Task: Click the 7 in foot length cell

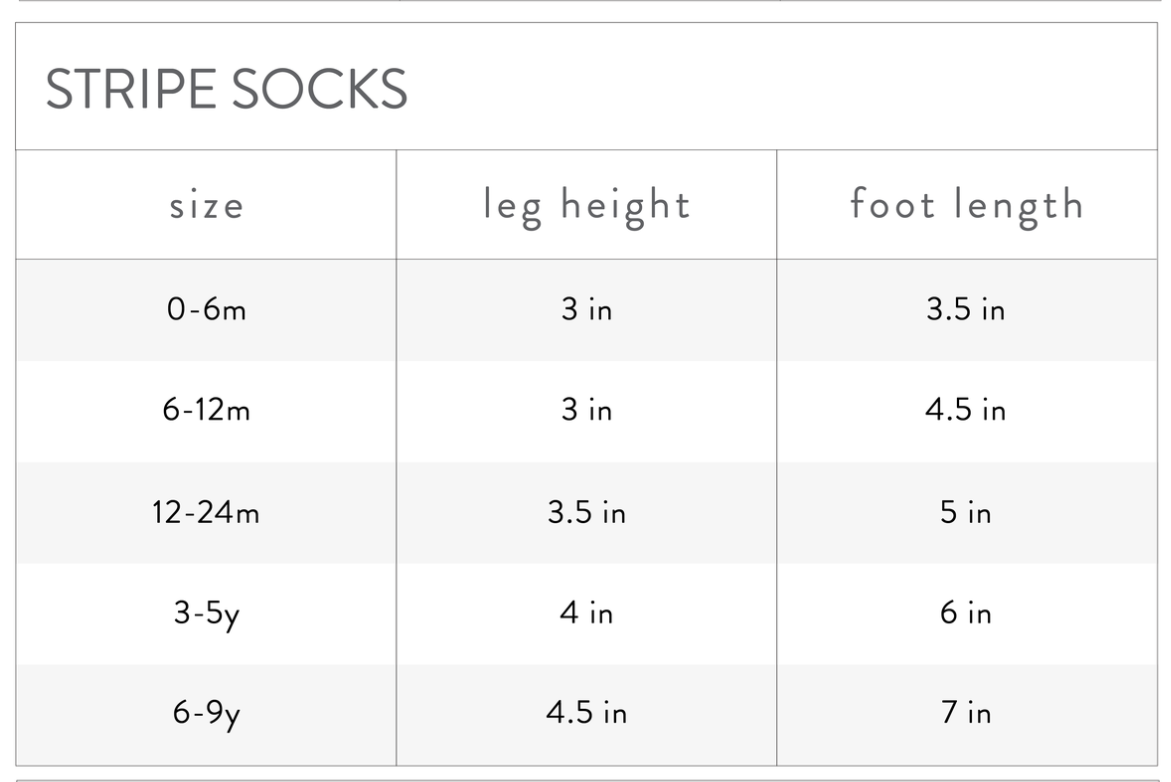Action: tap(966, 713)
